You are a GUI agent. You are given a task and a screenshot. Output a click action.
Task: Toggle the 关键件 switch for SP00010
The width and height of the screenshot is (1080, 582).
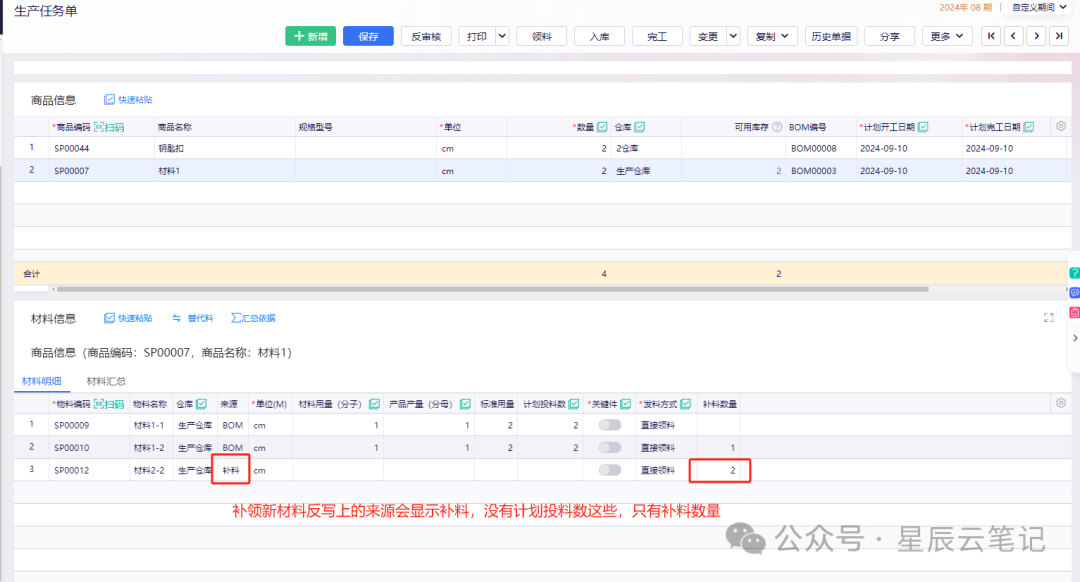click(610, 448)
